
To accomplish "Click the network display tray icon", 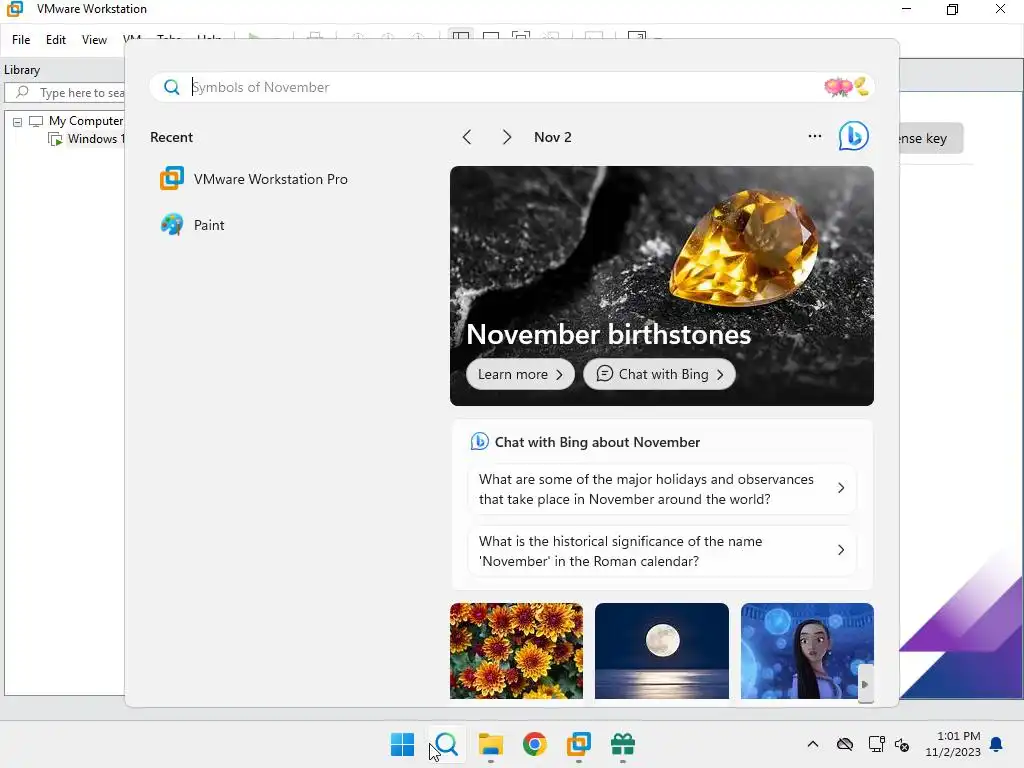I will [x=876, y=744].
